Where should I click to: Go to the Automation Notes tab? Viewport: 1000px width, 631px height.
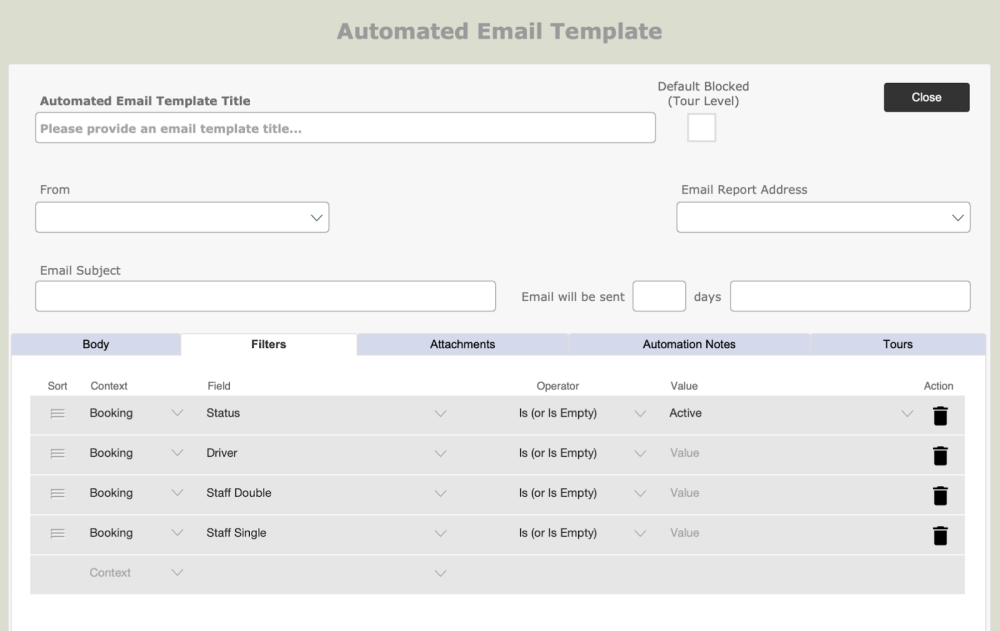coord(689,344)
